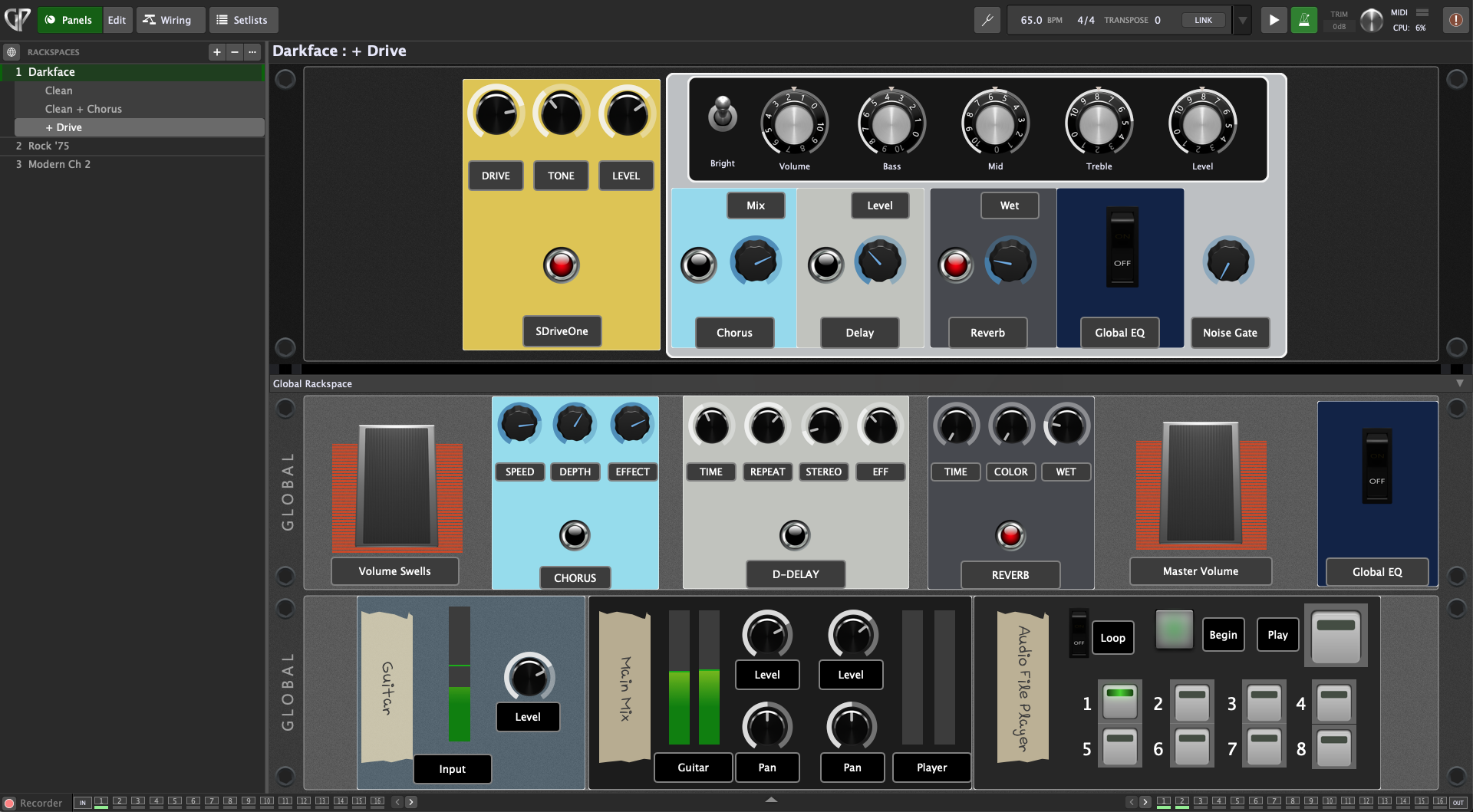Click the Play button in the Audio File Player
The width and height of the screenshot is (1473, 812).
pyautogui.click(x=1277, y=635)
